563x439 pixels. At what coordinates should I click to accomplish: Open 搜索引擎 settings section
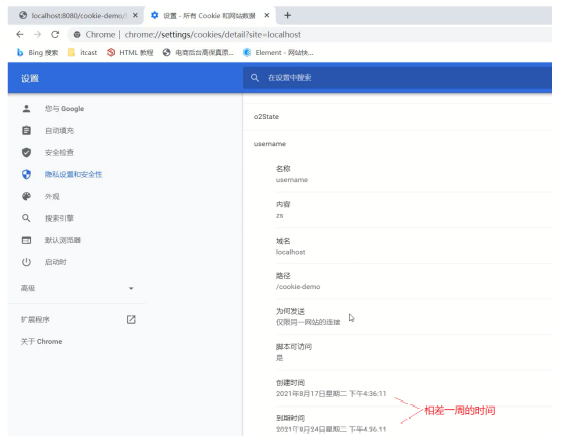[59, 218]
